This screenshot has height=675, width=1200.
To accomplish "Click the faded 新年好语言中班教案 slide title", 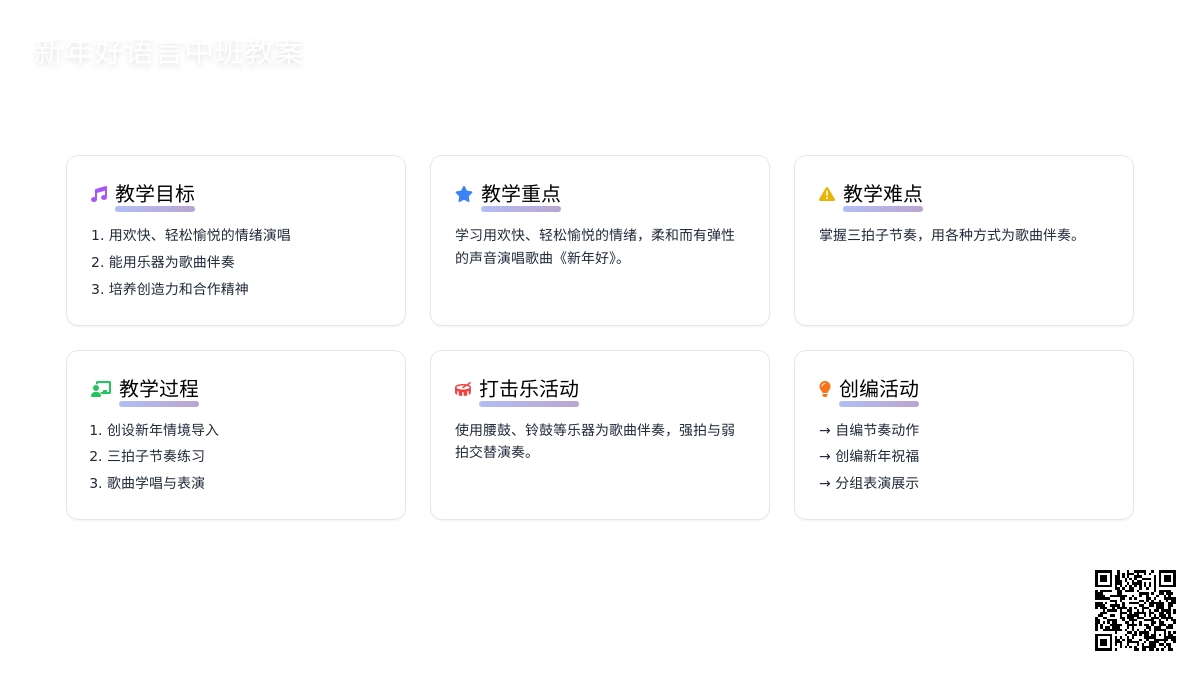I will 168,53.
